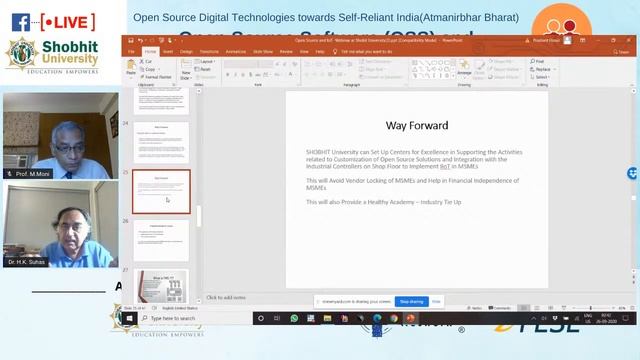Expand the shapes gallery More arrow
Image resolution: width=640 pixels, height=360 pixels.
click(453, 76)
